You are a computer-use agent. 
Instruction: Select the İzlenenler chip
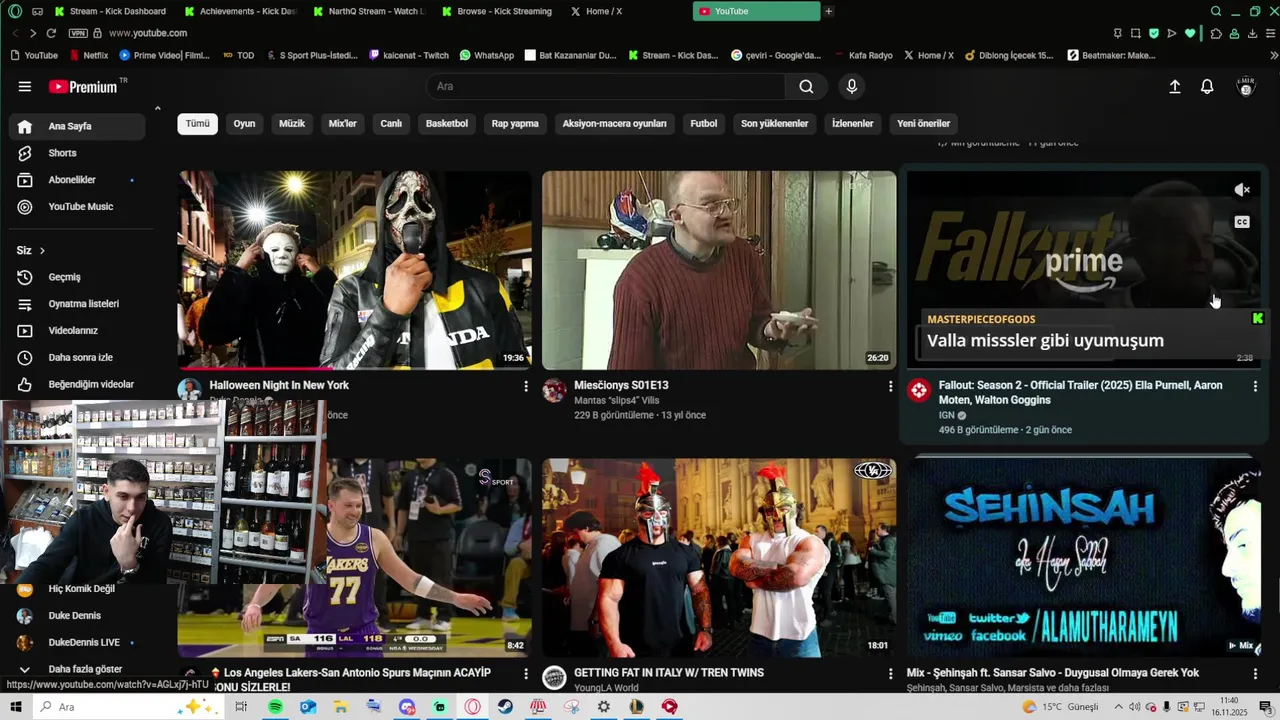coord(853,124)
